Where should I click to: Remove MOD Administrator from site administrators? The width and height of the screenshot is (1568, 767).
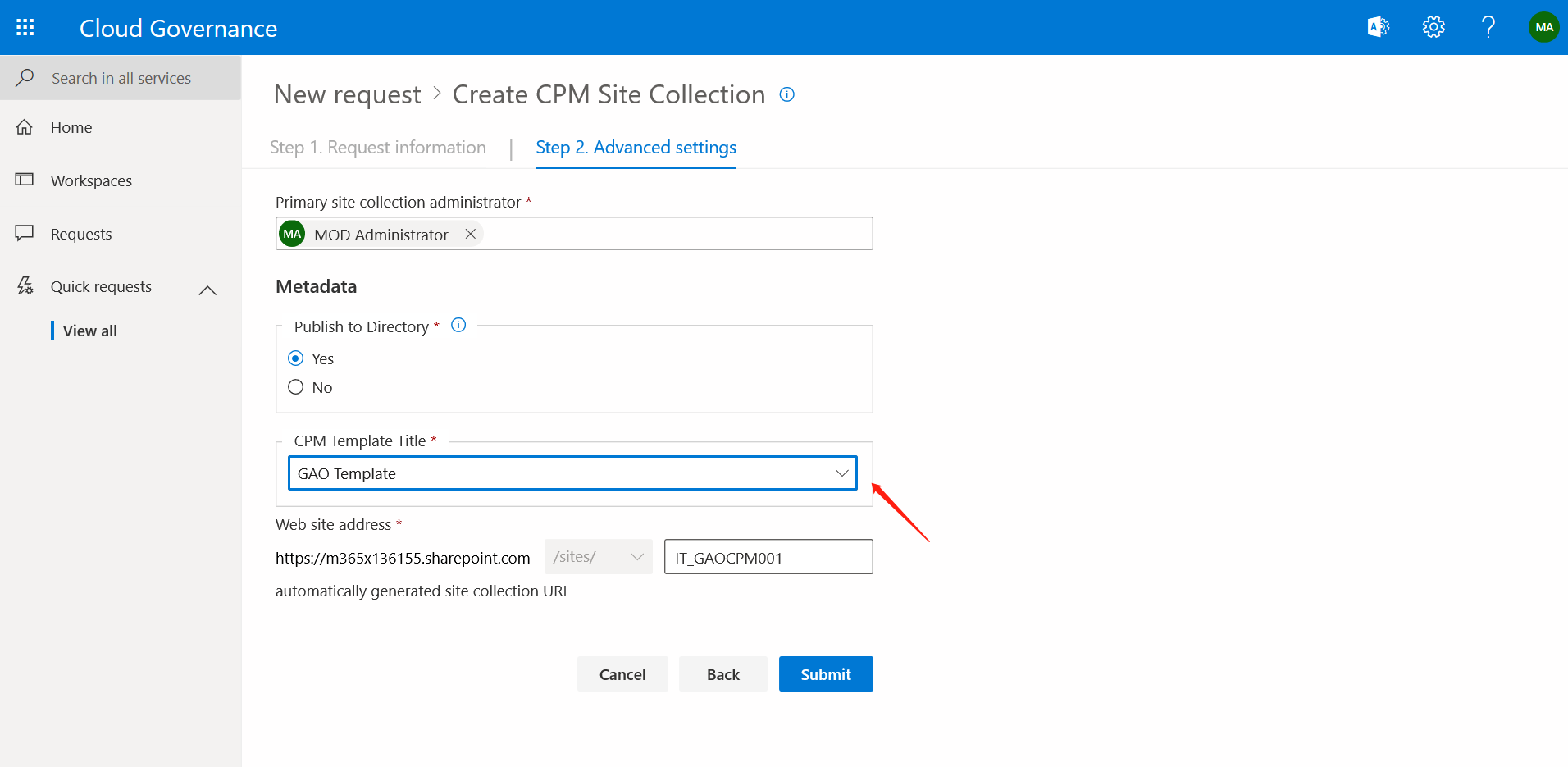click(x=470, y=233)
